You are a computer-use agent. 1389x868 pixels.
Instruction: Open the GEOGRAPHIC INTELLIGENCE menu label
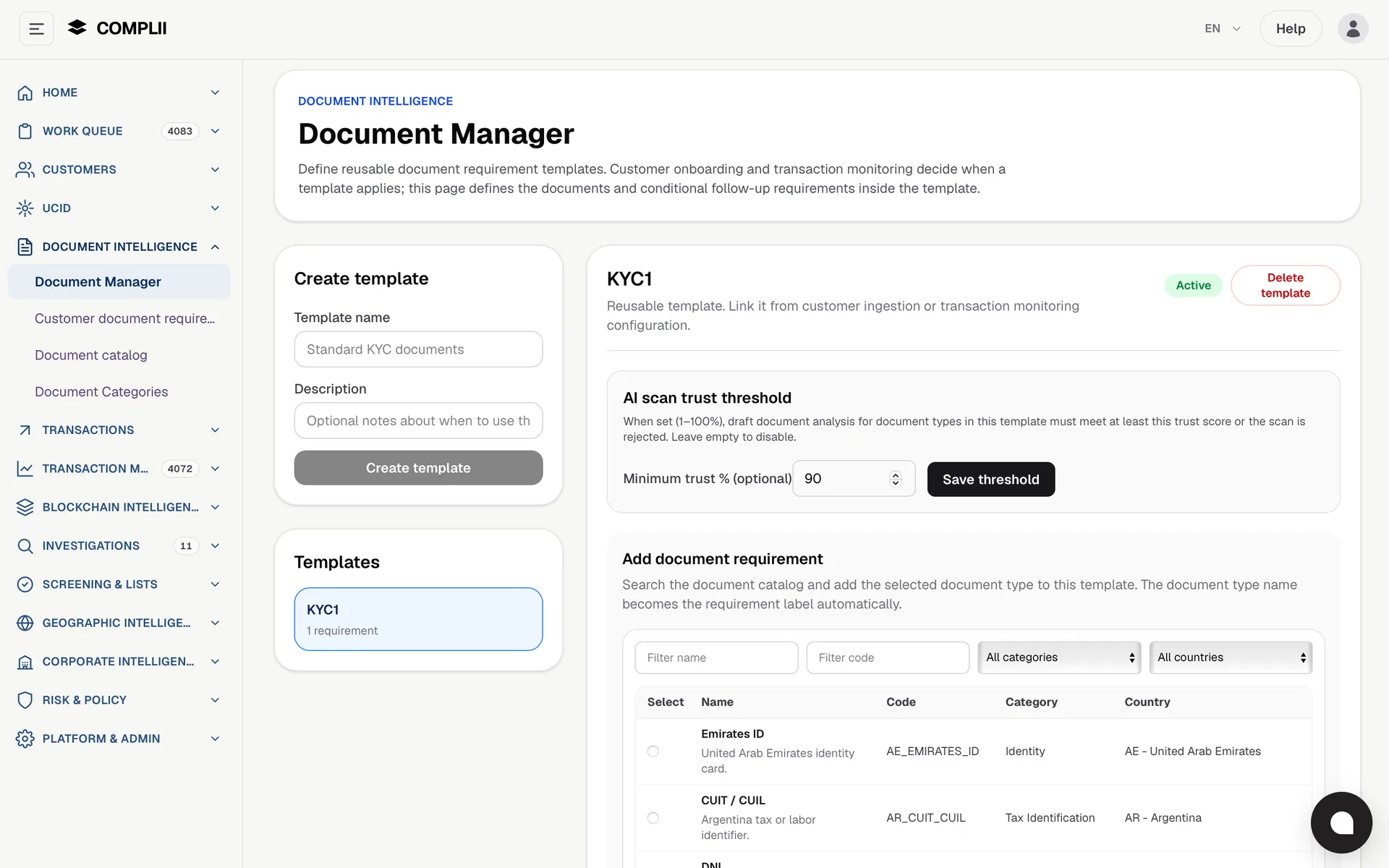pyautogui.click(x=116, y=623)
